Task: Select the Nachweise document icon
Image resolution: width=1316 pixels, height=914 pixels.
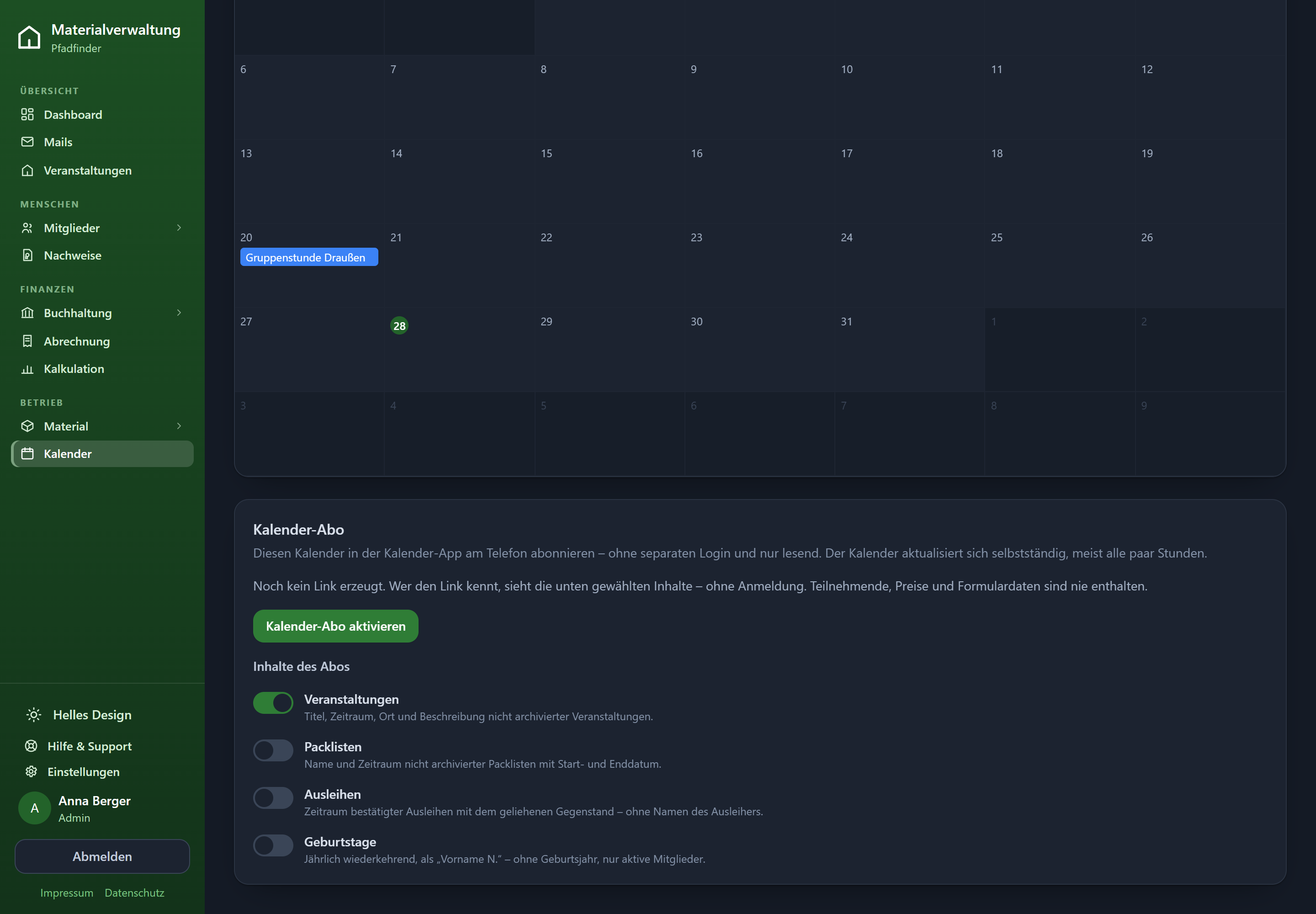Action: pos(27,255)
